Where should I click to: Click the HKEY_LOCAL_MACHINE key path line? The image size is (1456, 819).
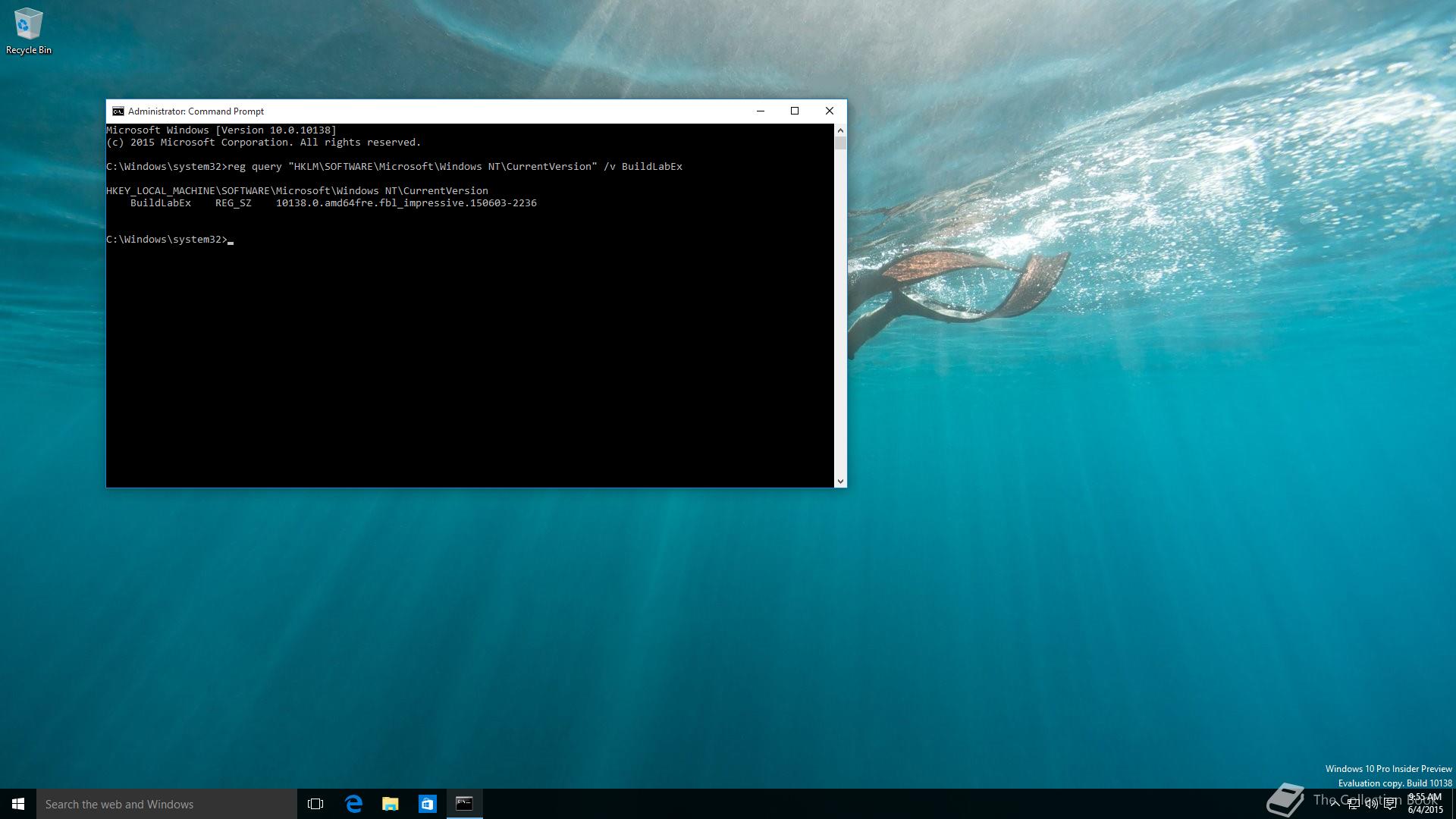(297, 191)
